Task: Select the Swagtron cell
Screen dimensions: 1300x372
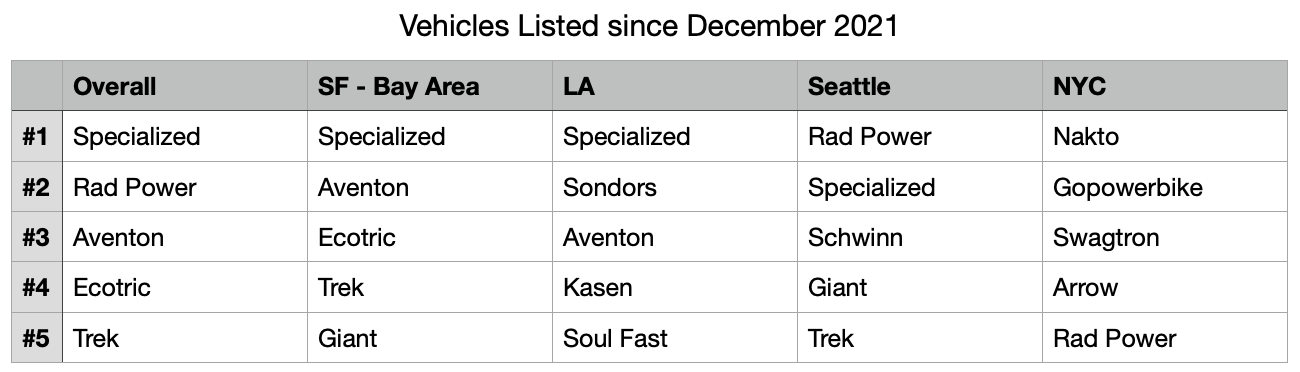Action: 1165,237
